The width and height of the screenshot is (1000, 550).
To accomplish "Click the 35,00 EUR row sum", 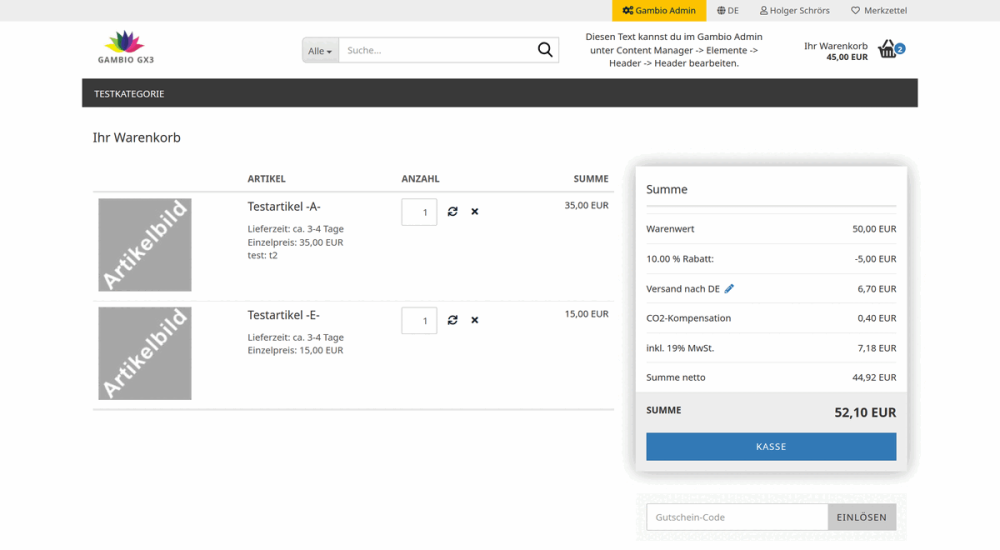I will tap(586, 205).
